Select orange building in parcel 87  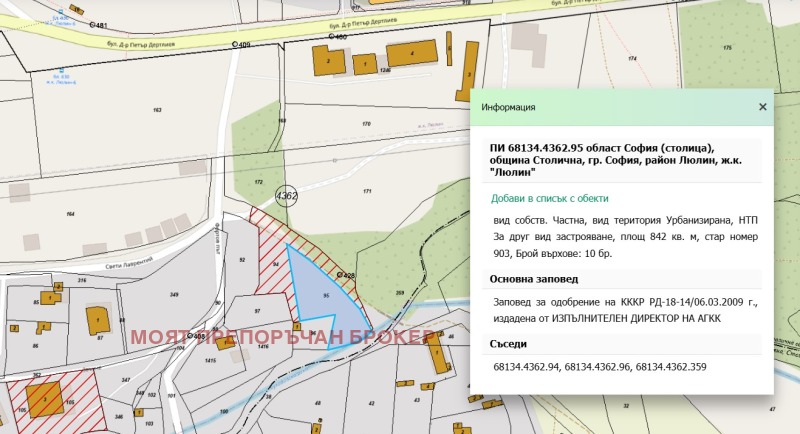coord(98,320)
